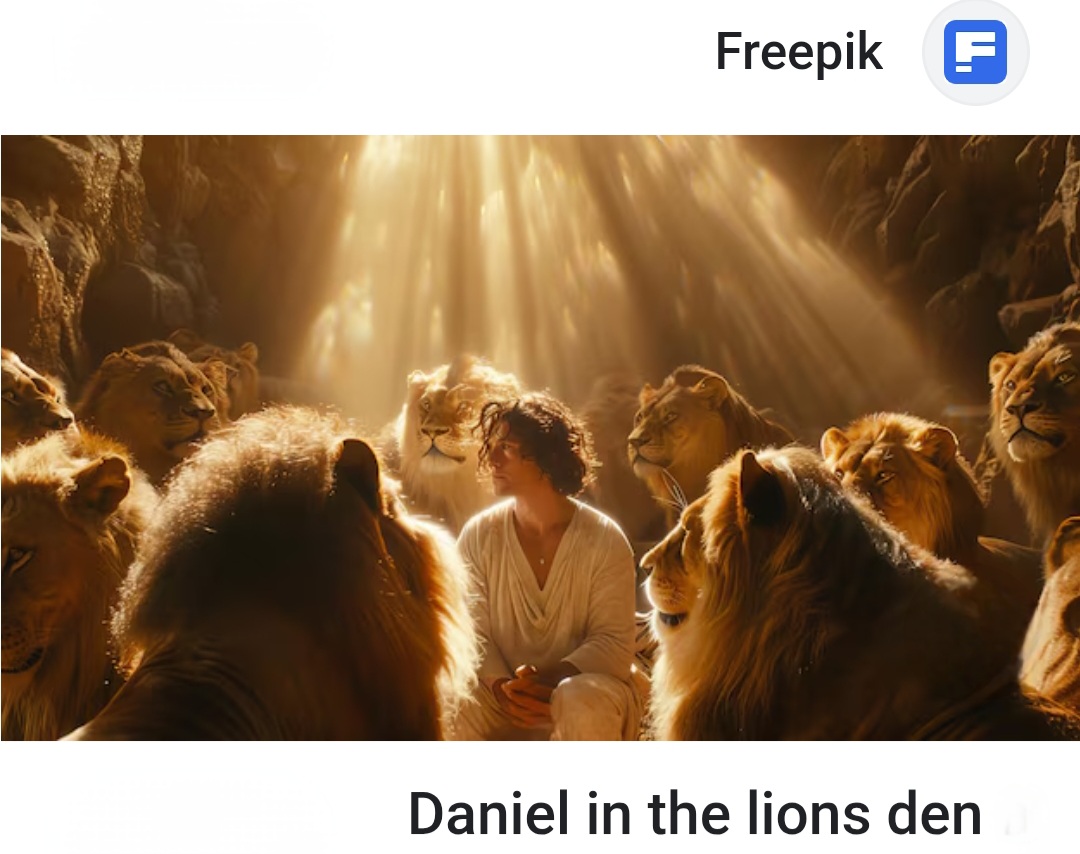Click the pendant on the man's chest

542,562
